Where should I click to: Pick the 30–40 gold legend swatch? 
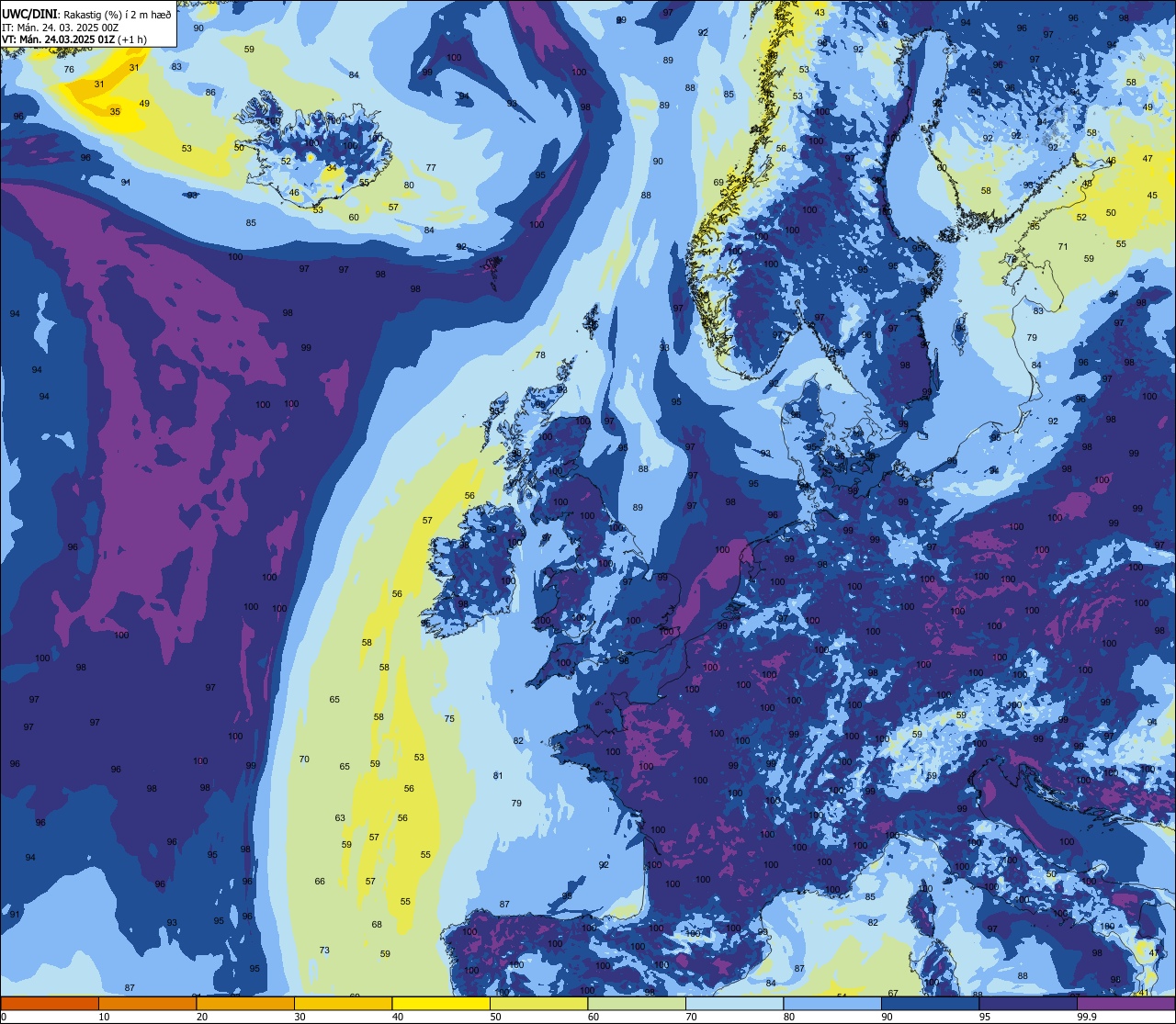click(x=343, y=1003)
